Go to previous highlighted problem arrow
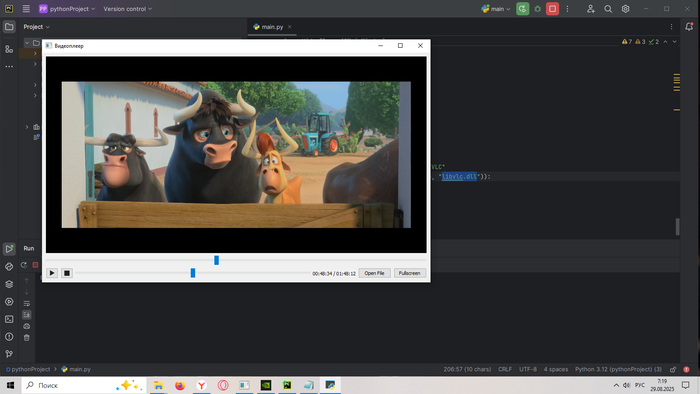 pyautogui.click(x=665, y=41)
